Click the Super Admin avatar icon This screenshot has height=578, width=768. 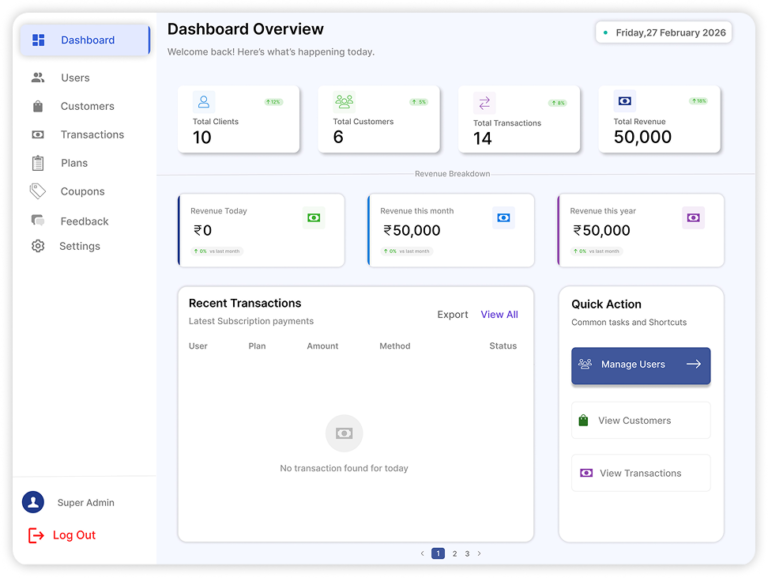[33, 502]
